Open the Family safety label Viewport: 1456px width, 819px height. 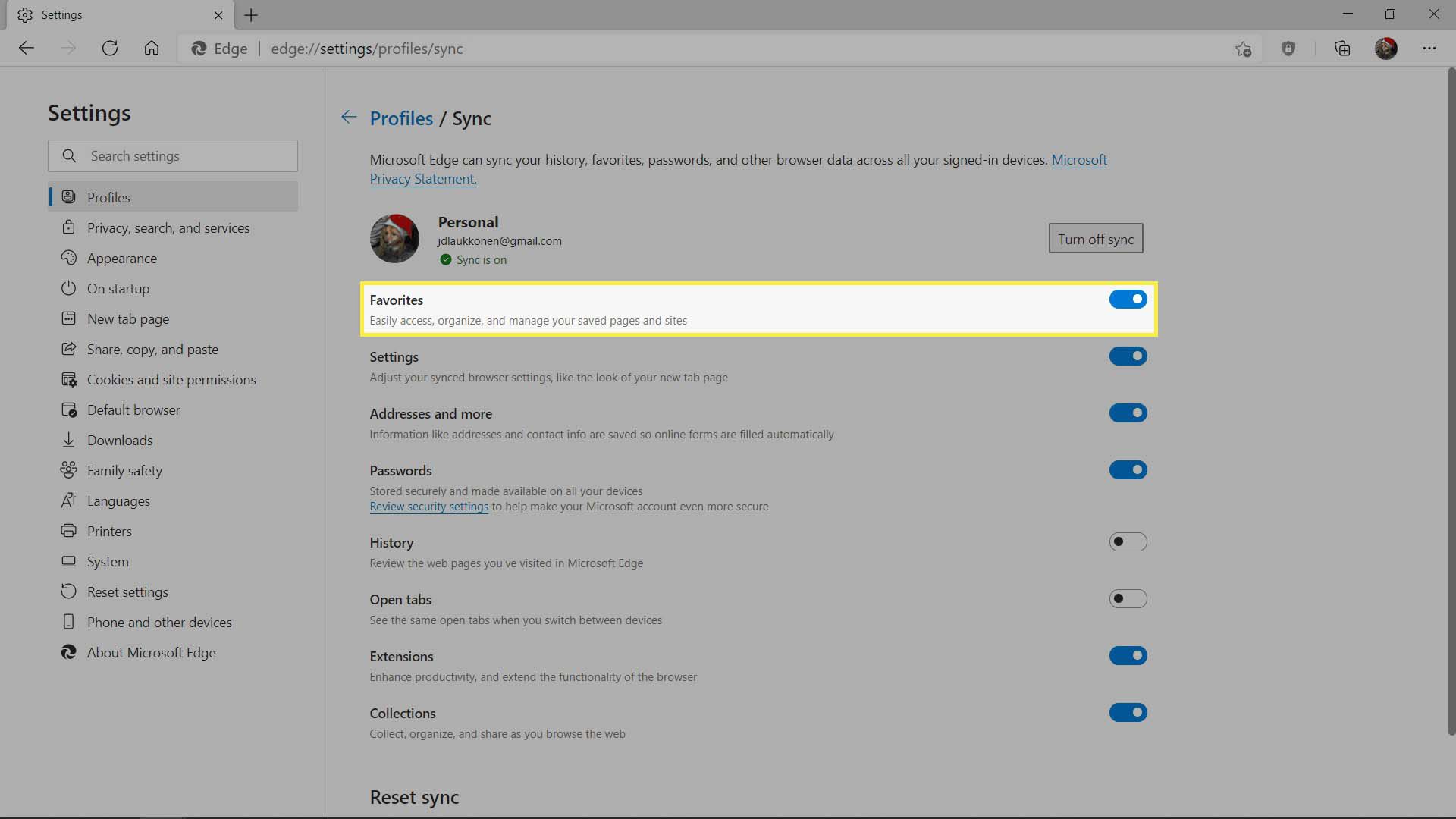point(124,470)
